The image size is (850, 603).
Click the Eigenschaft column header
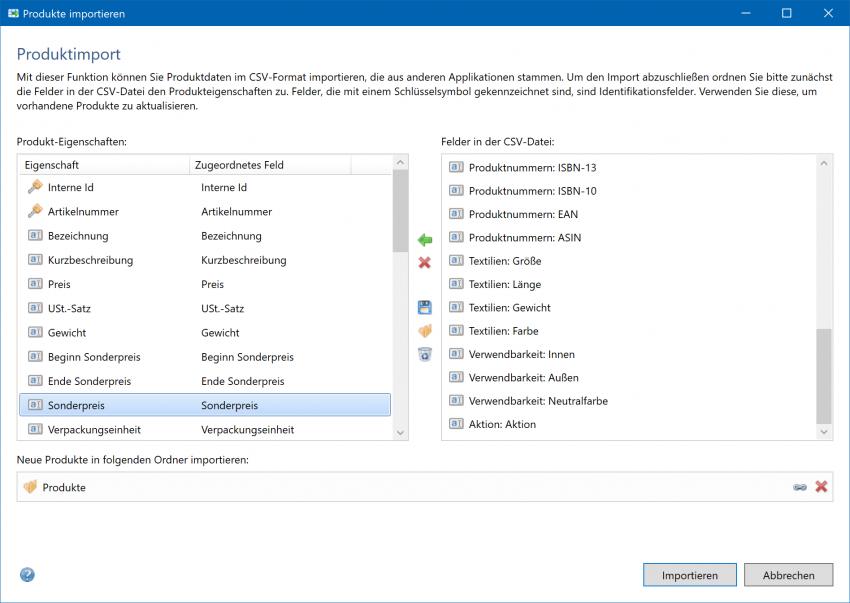(x=100, y=164)
